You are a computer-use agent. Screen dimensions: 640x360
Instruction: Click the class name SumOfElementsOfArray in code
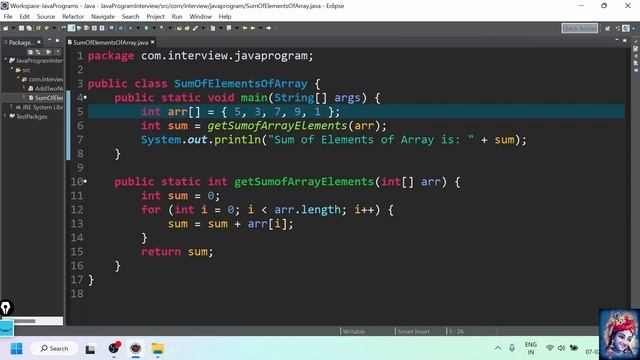[241, 84]
